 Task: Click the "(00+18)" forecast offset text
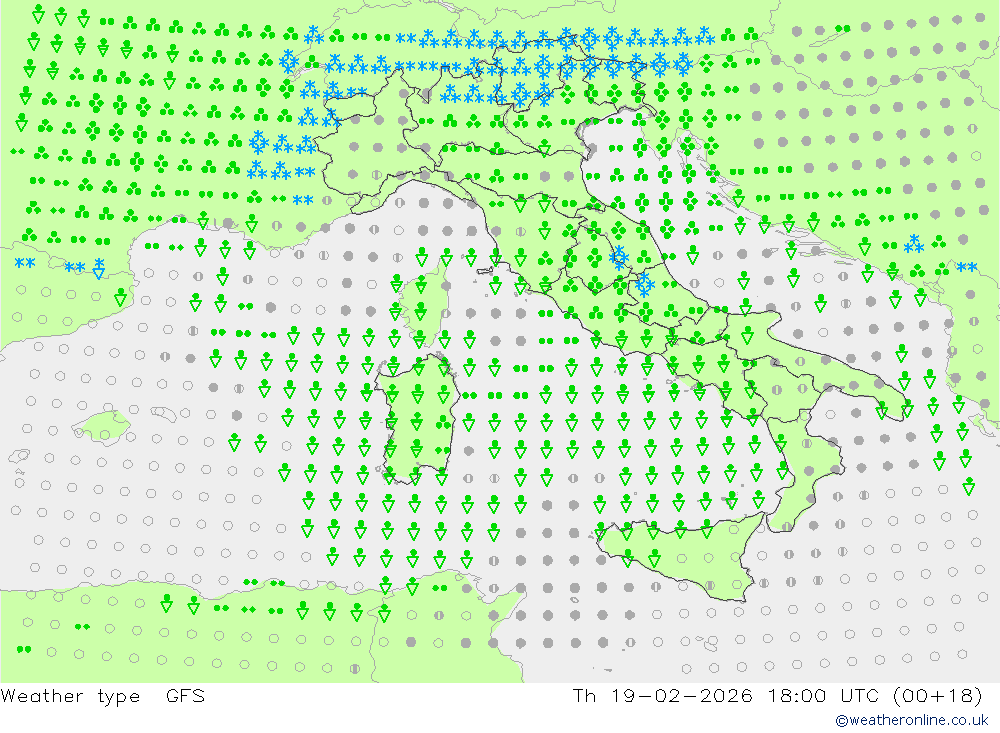click(938, 695)
